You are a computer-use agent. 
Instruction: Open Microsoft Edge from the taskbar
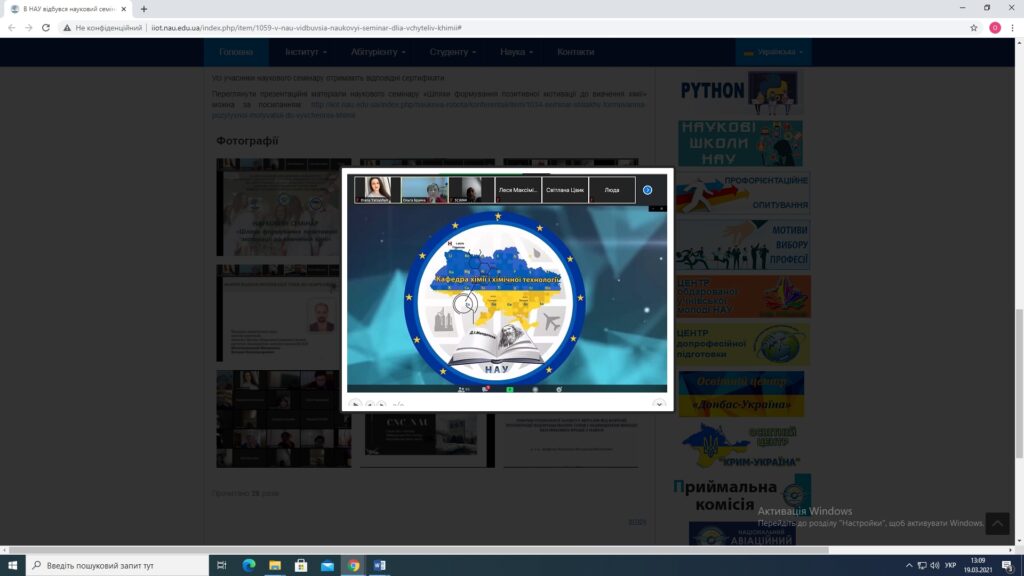pyautogui.click(x=249, y=565)
